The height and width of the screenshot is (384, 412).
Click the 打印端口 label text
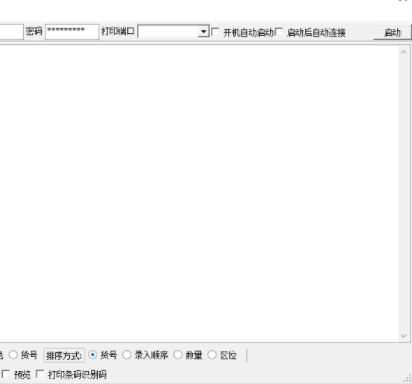[118, 31]
